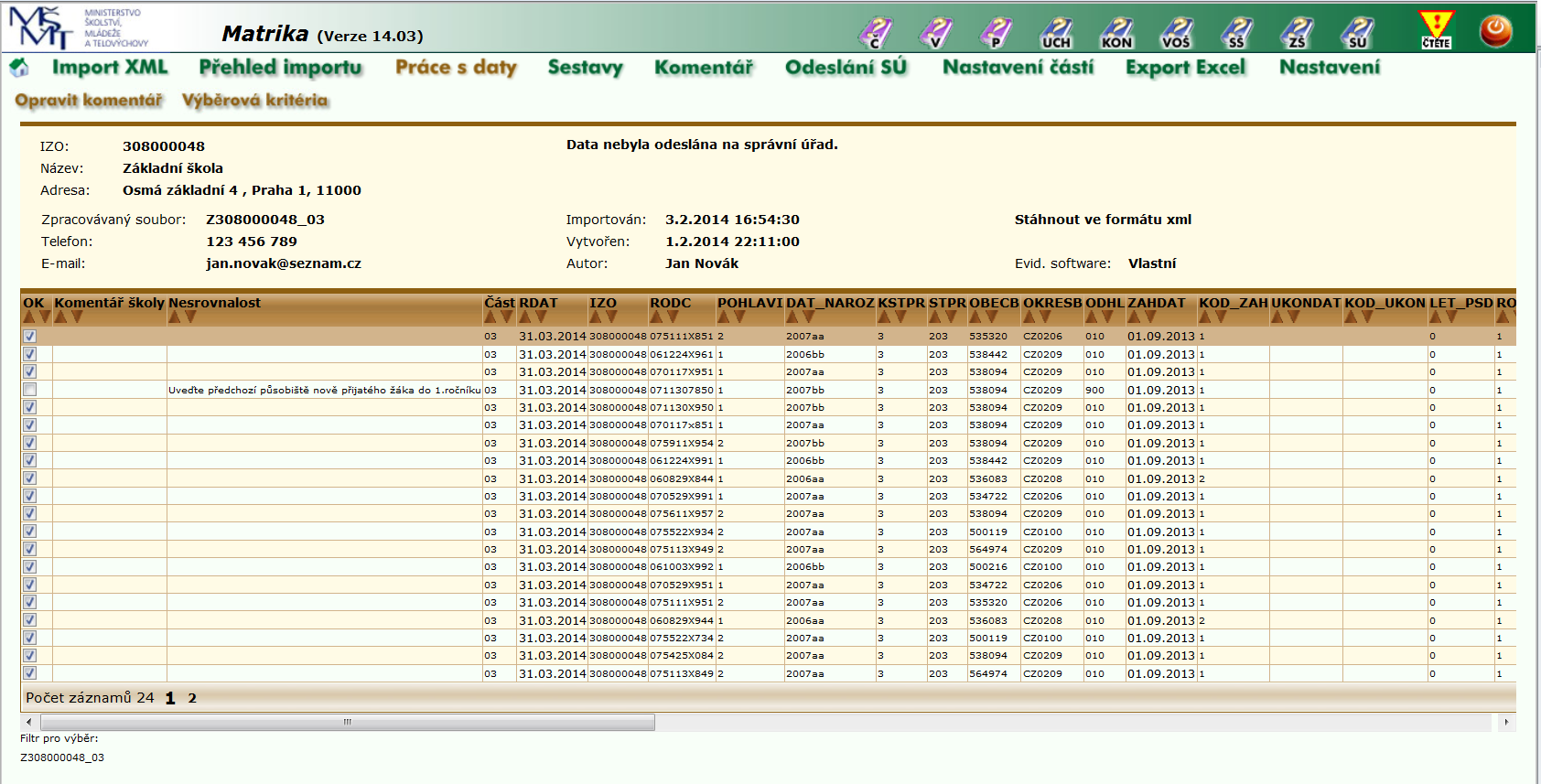The width and height of the screenshot is (1541, 784).
Task: Toggle OK checkbox for row 075522X934
Action: [30, 532]
